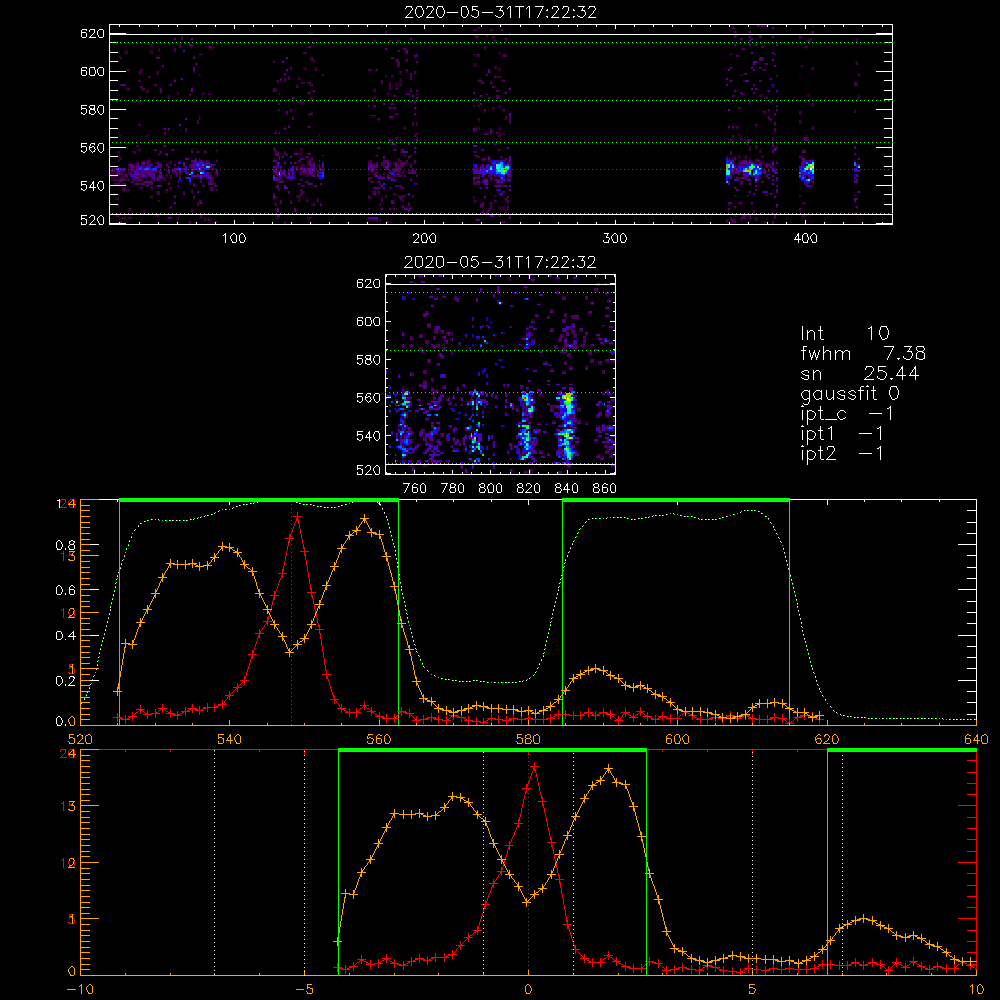The height and width of the screenshot is (1000, 1000).
Task: Click the timestamp title above the wide top spectrogram
Action: click(x=500, y=12)
